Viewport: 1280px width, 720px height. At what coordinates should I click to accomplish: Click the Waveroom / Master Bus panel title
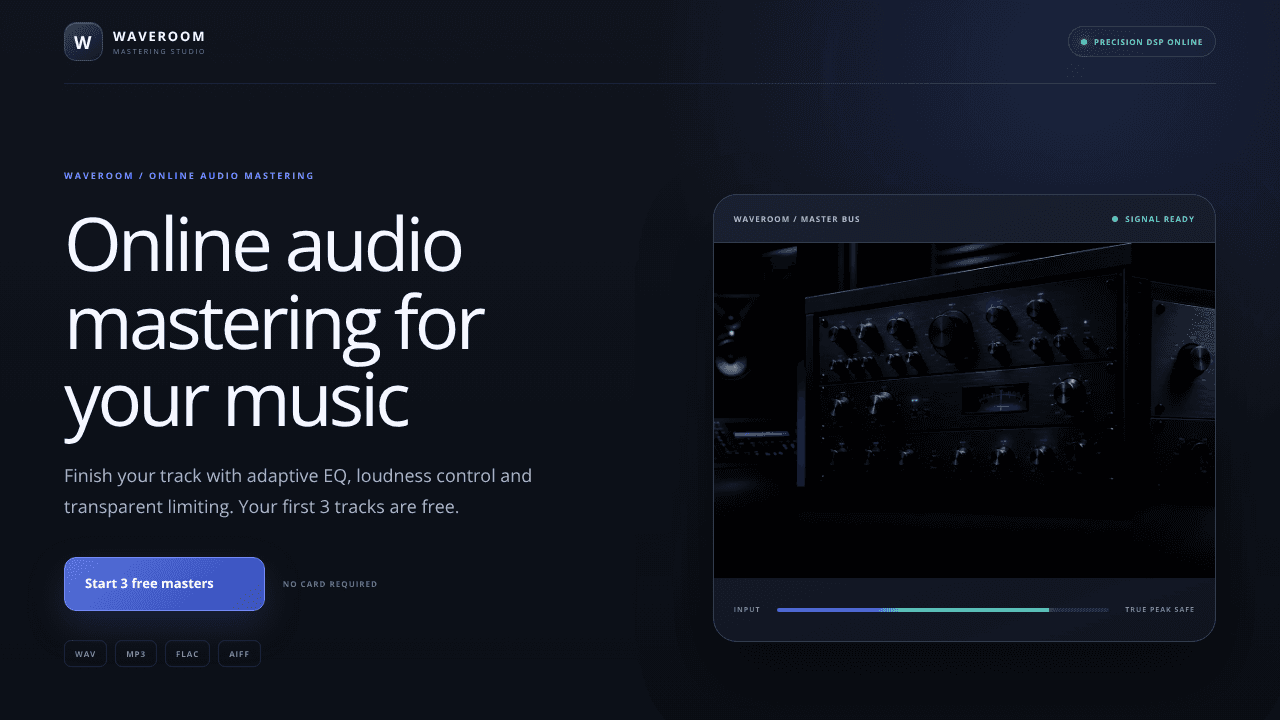pos(797,219)
